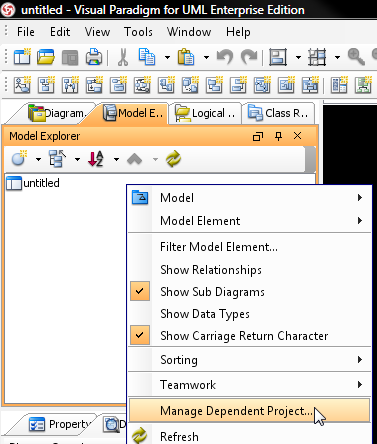Click the Open Project folder icon
The width and height of the screenshot is (377, 444).
[46, 57]
